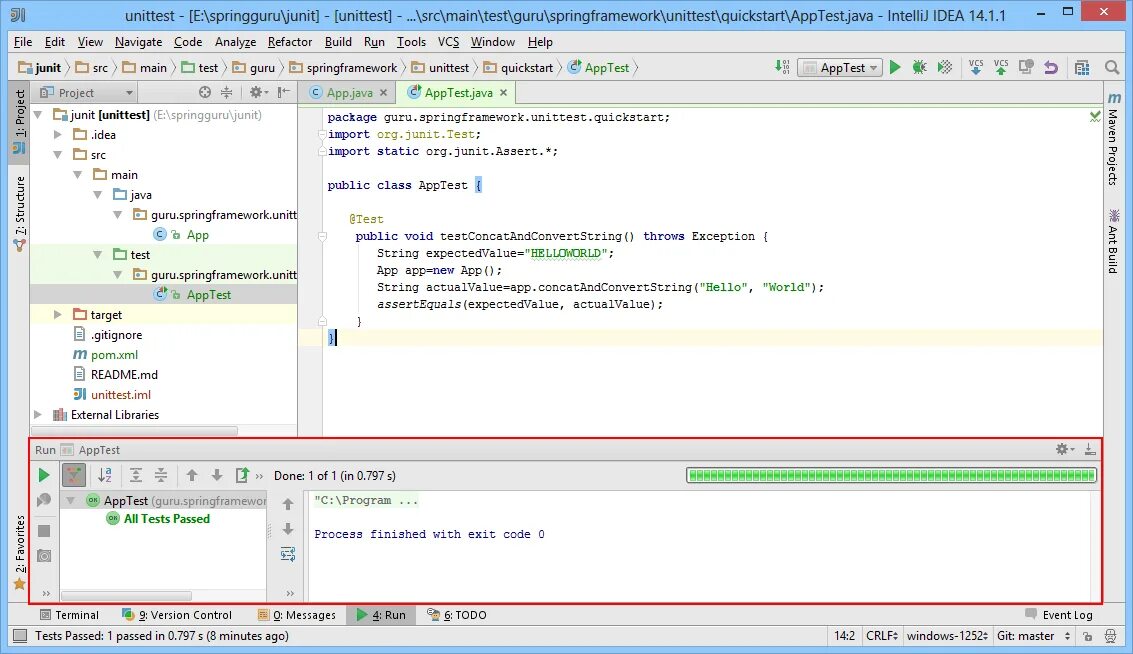Image resolution: width=1133 pixels, height=654 pixels.
Task: Go to next failed test arrow
Action: click(217, 476)
